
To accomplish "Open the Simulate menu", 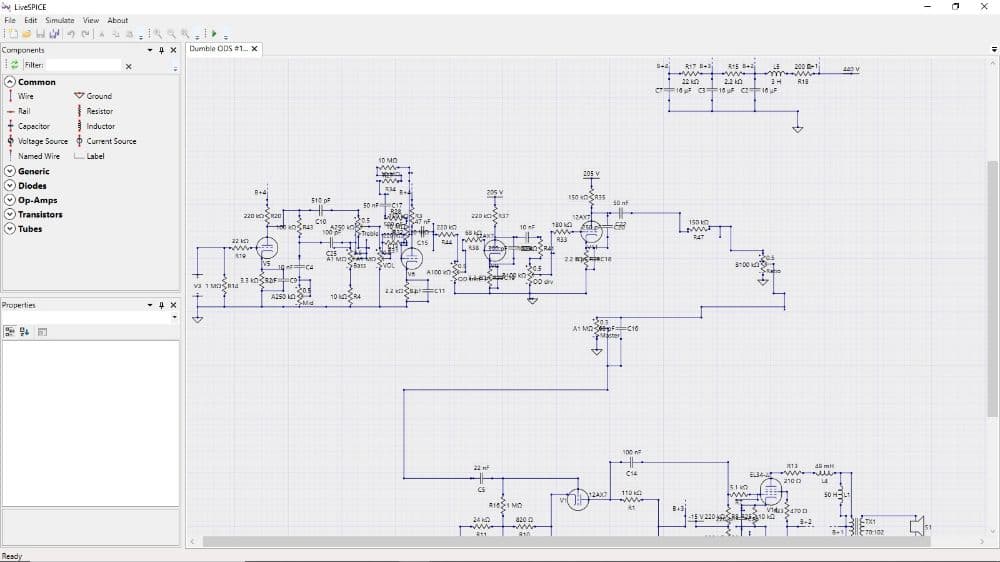I will click(x=59, y=20).
